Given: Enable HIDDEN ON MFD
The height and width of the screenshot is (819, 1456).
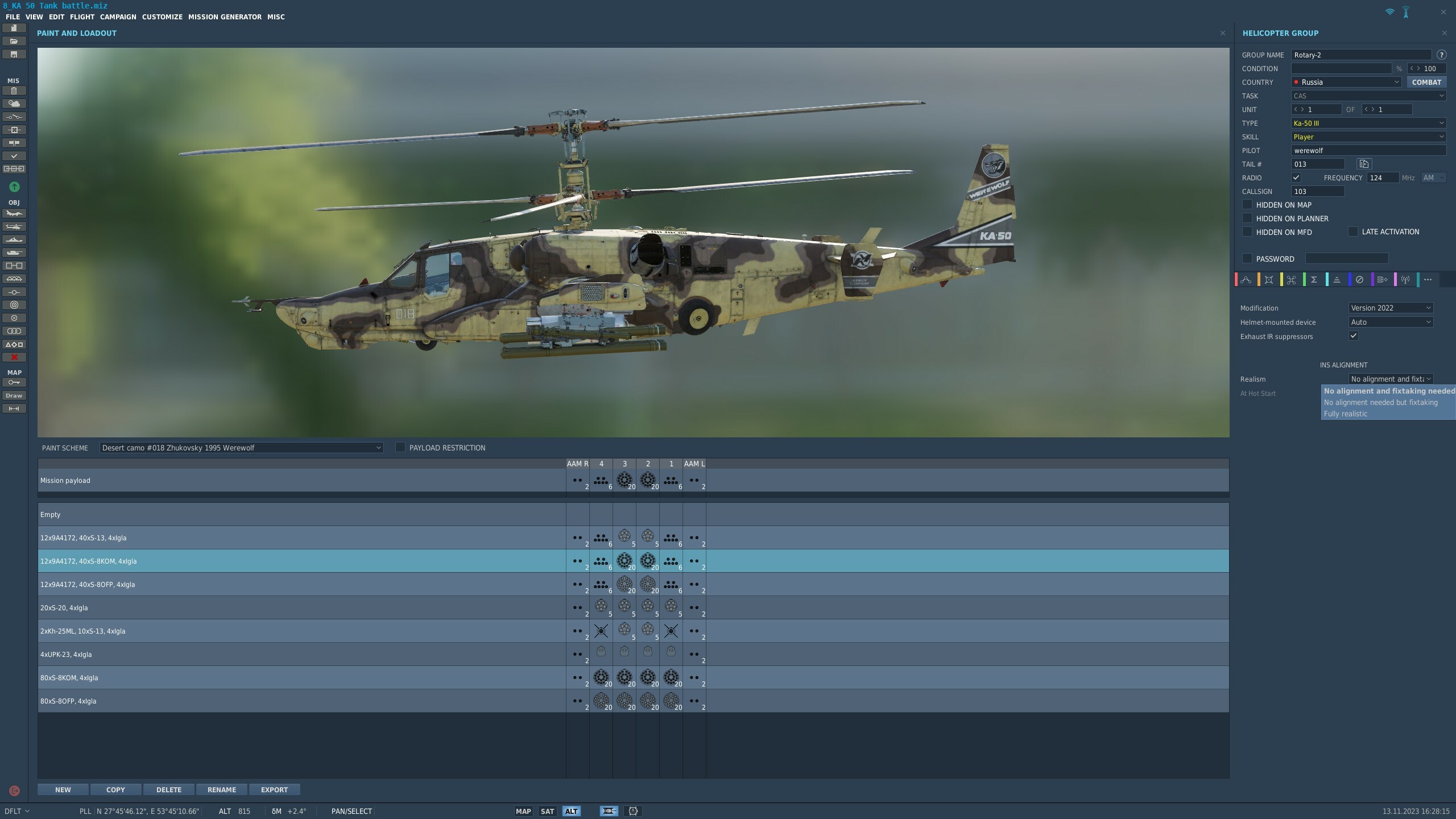Looking at the screenshot, I should click(x=1247, y=231).
